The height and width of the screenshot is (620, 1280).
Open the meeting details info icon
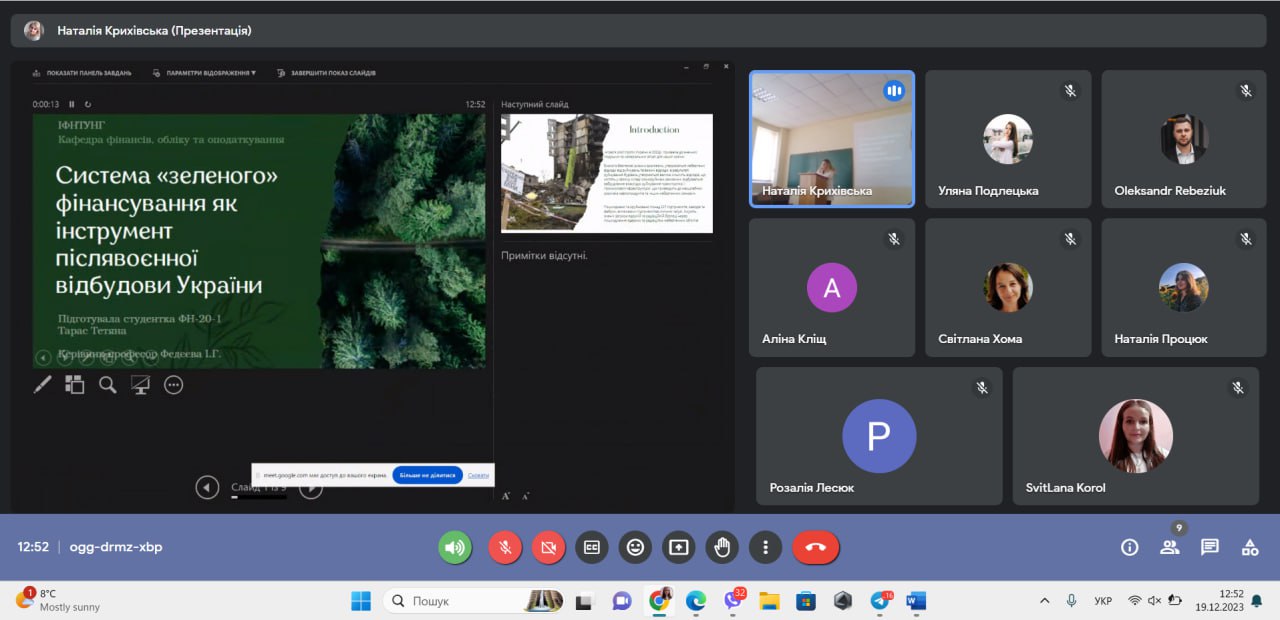[x=1130, y=547]
